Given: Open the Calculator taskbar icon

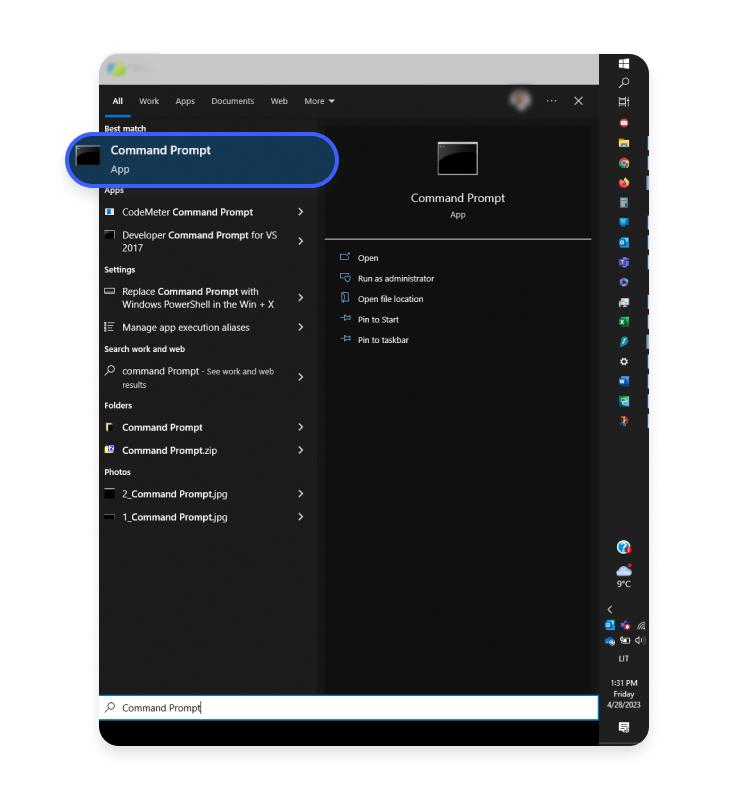Looking at the screenshot, I should (623, 203).
